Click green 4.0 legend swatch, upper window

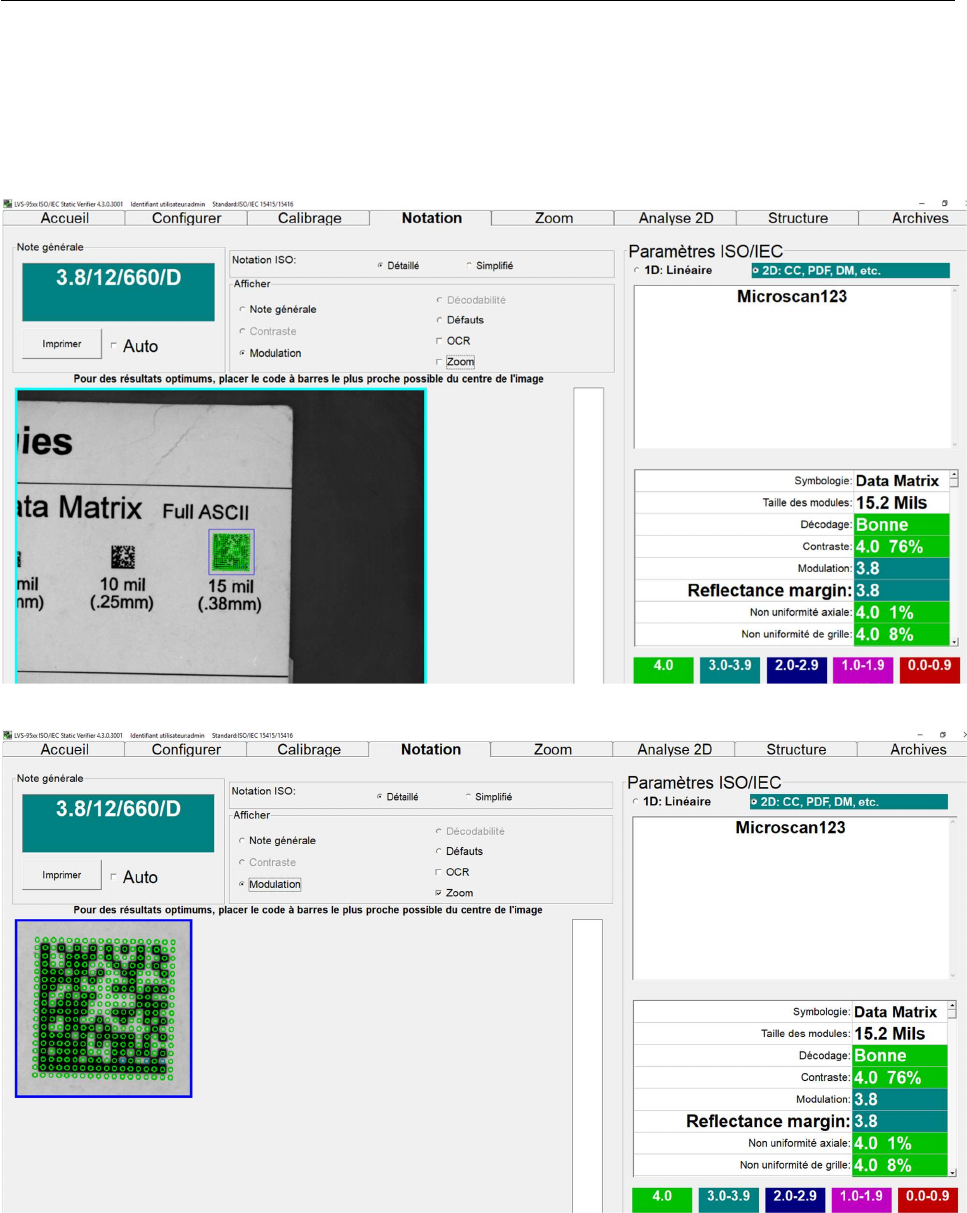pos(663,670)
